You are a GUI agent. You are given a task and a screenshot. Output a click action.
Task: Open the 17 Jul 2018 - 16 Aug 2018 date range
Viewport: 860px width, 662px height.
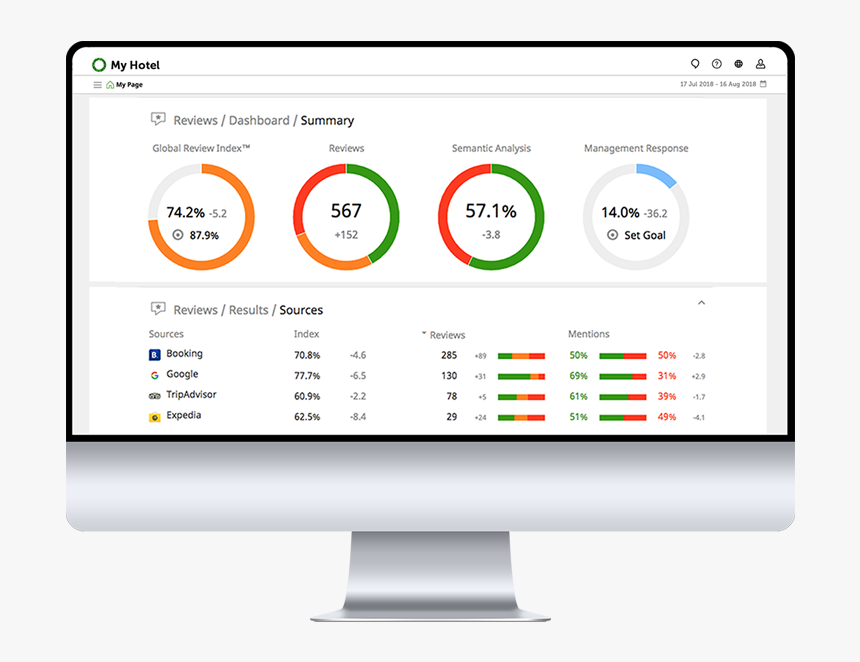(x=718, y=84)
